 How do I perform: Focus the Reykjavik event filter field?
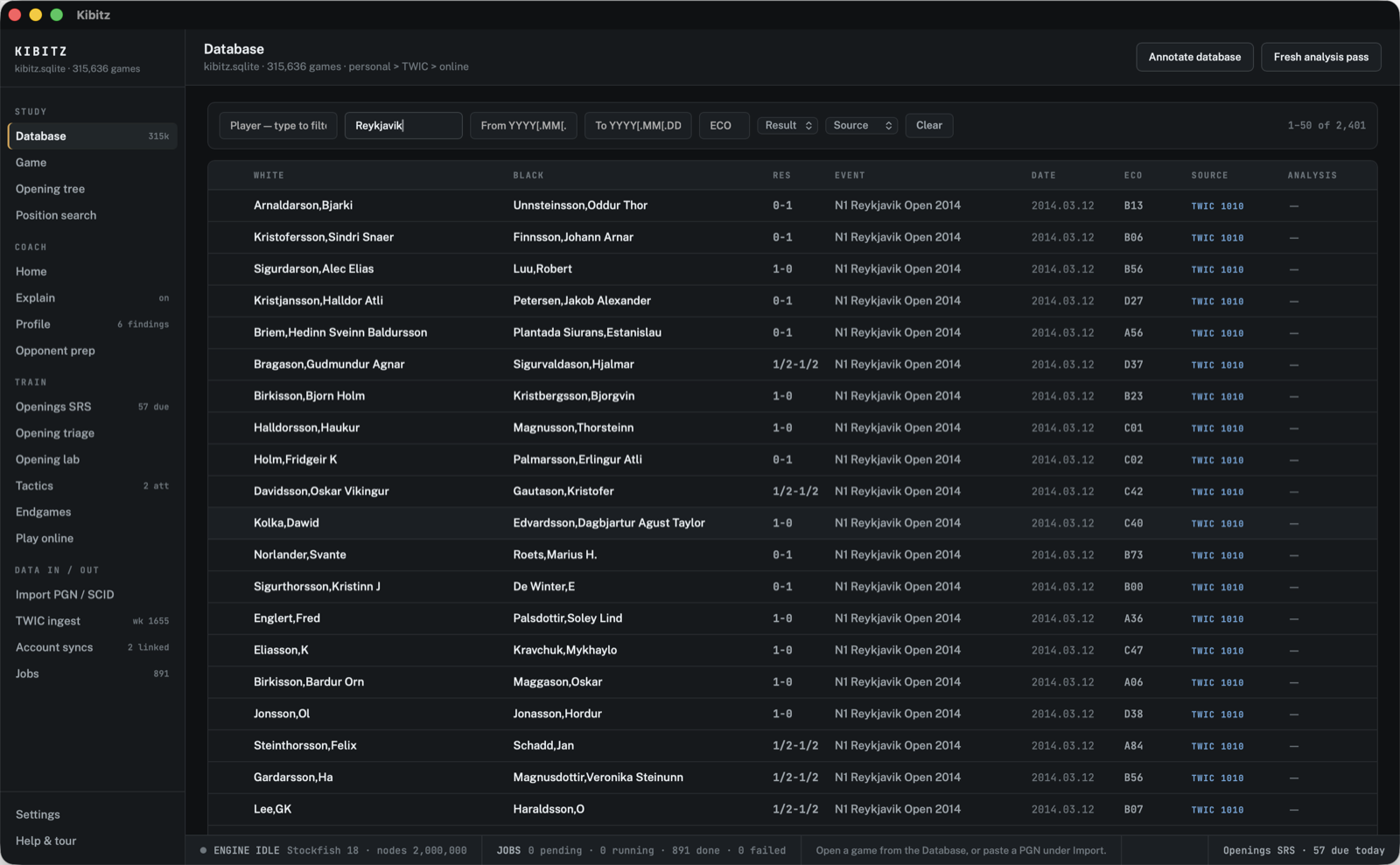(x=403, y=125)
